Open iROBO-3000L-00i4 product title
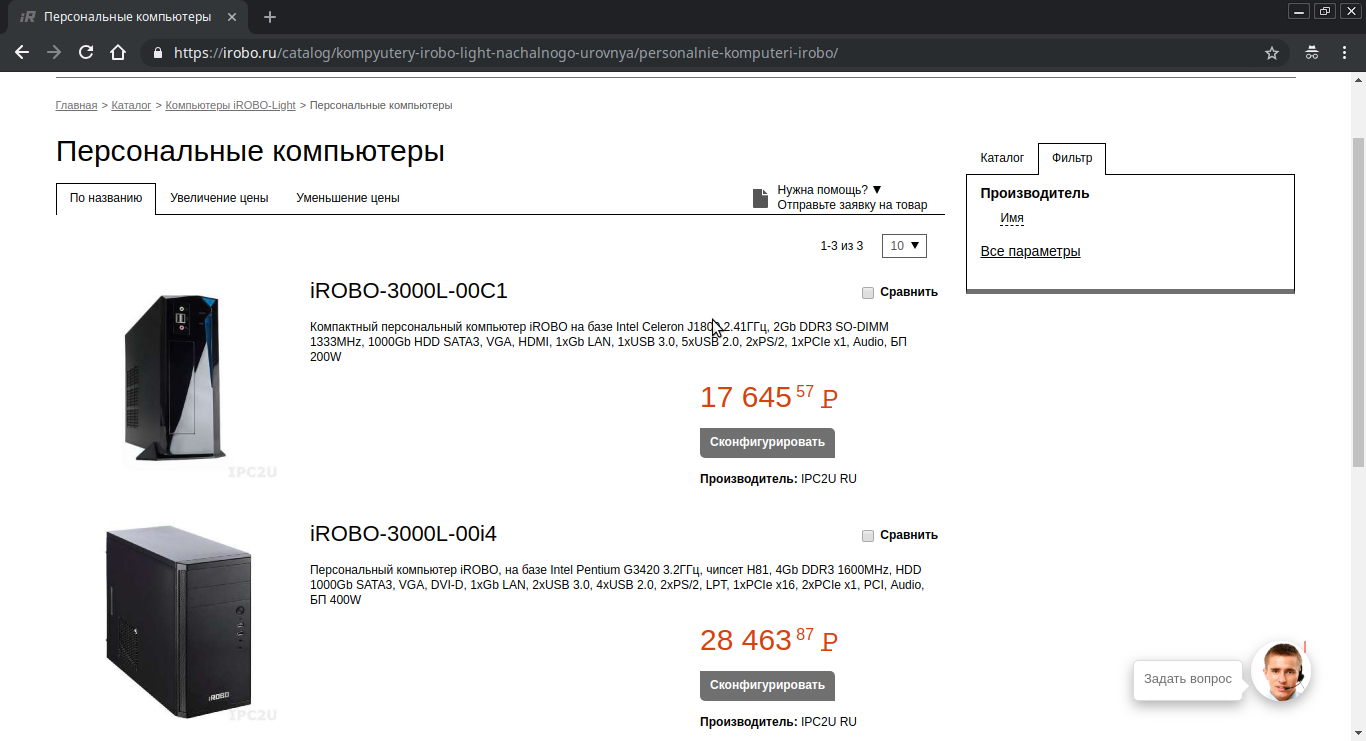1366x741 pixels. 403,534
